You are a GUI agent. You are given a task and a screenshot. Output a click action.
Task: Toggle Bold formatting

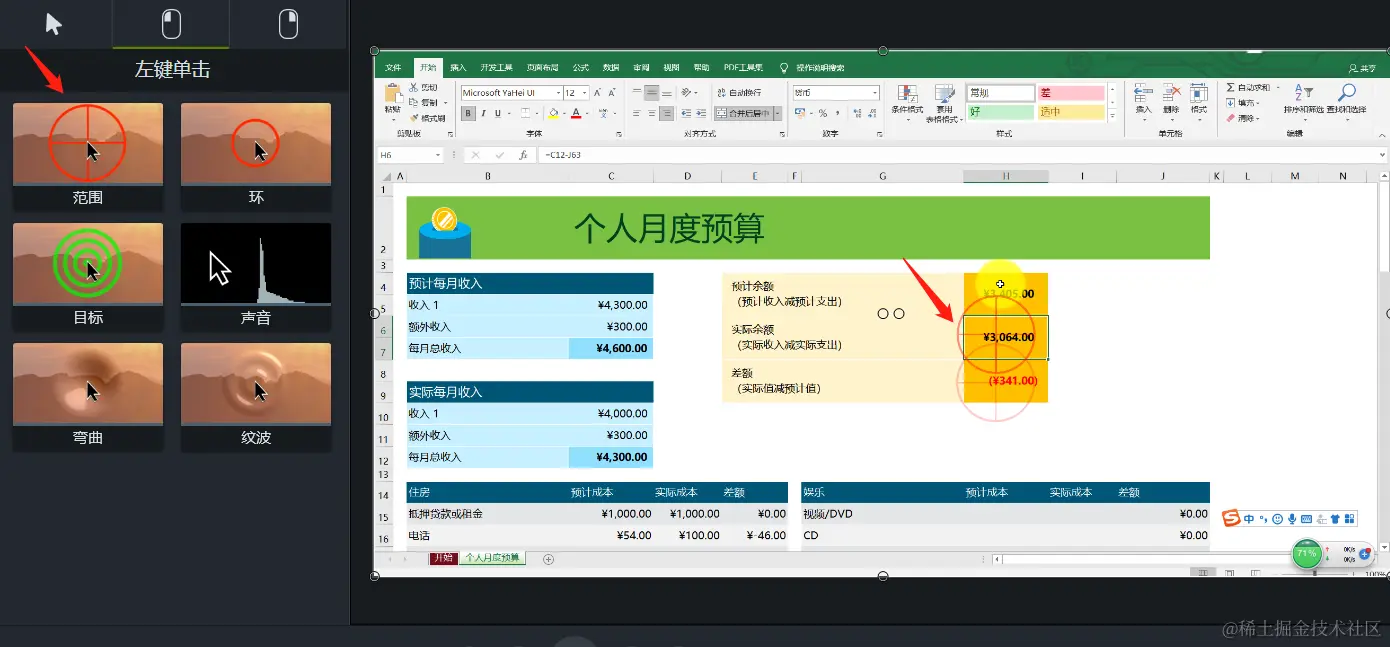[x=468, y=114]
